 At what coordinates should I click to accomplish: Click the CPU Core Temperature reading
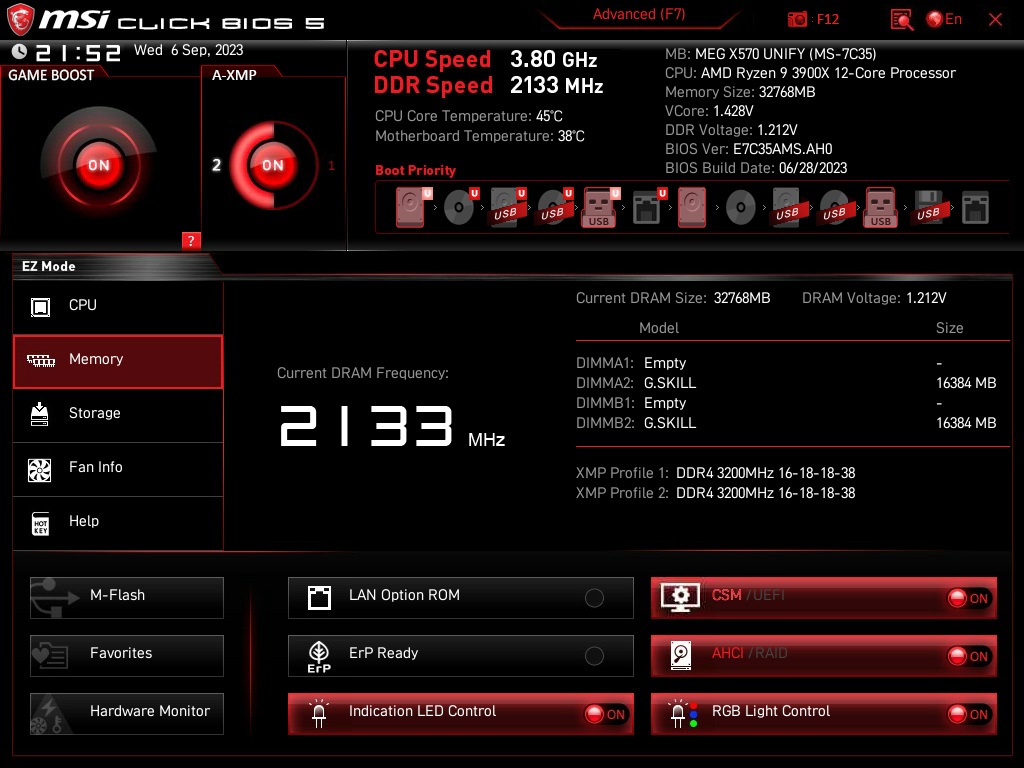tap(468, 116)
